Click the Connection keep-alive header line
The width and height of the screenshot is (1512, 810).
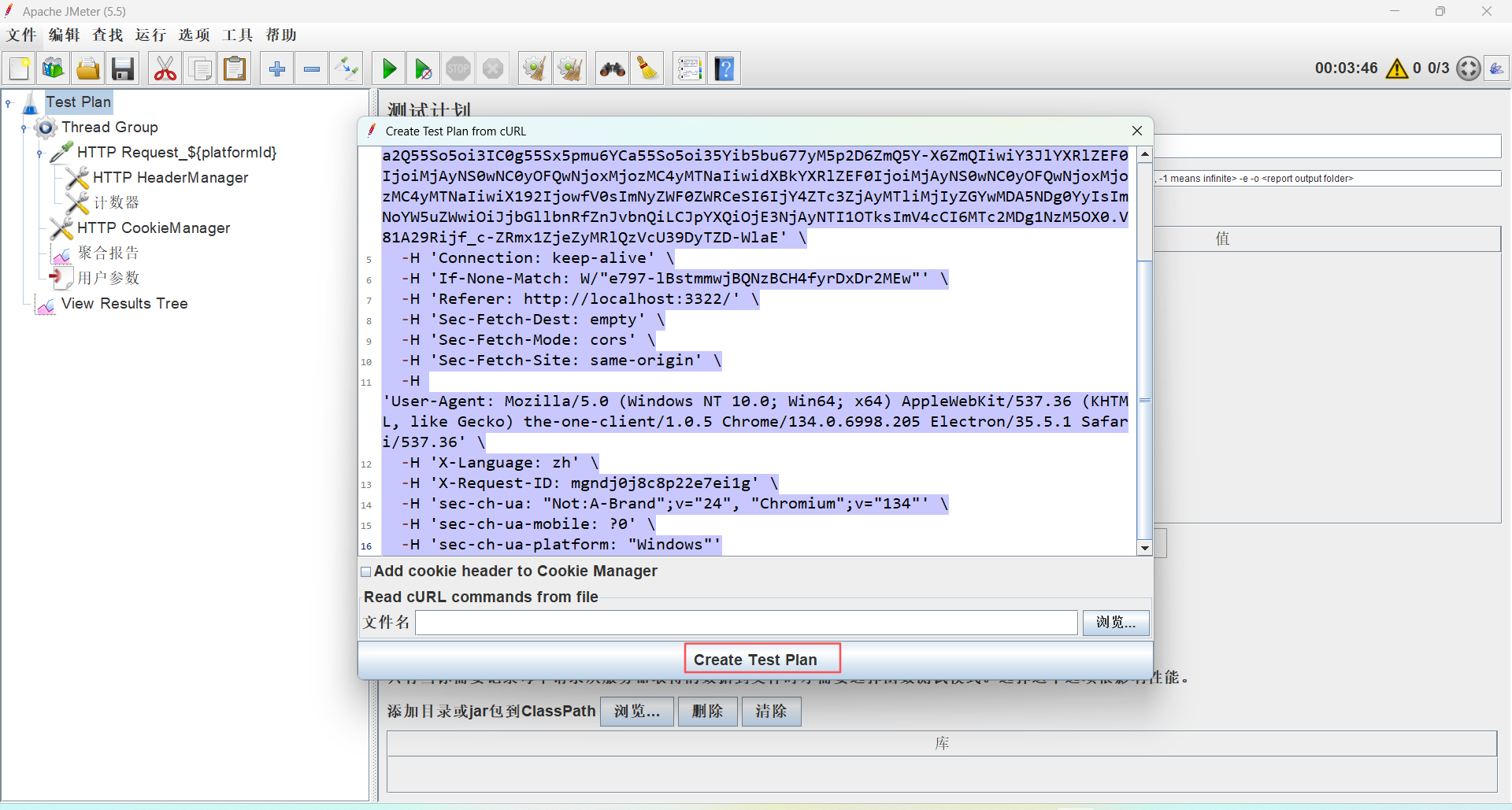(x=538, y=258)
